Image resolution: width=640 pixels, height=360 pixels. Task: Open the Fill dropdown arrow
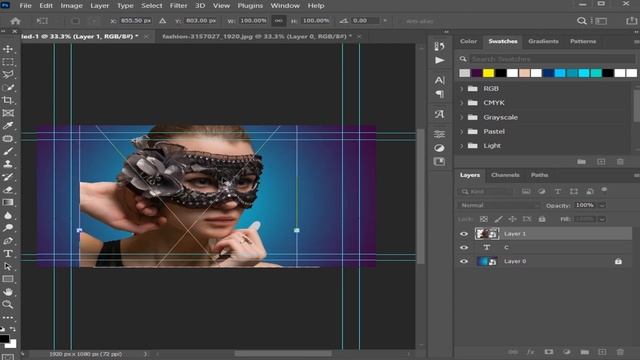click(602, 219)
